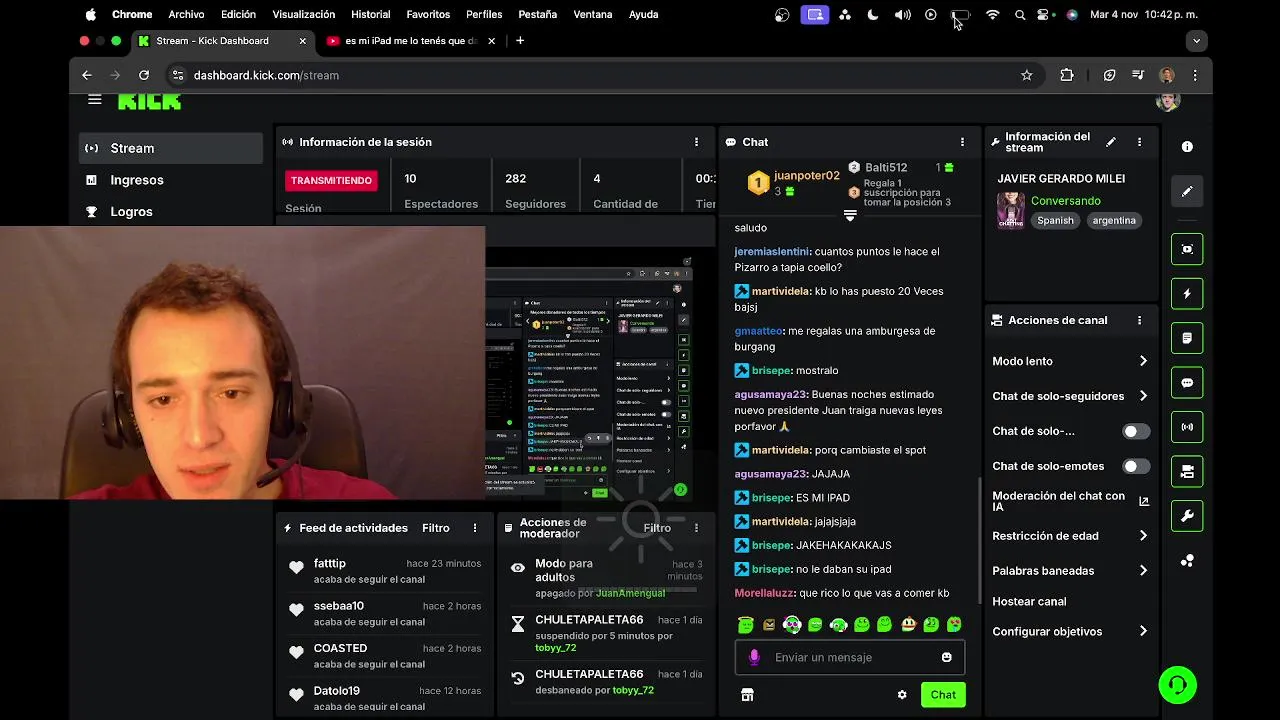Viewport: 1280px width, 720px height.
Task: Open the hamburger menu beside the Kick logo
Action: 94,100
